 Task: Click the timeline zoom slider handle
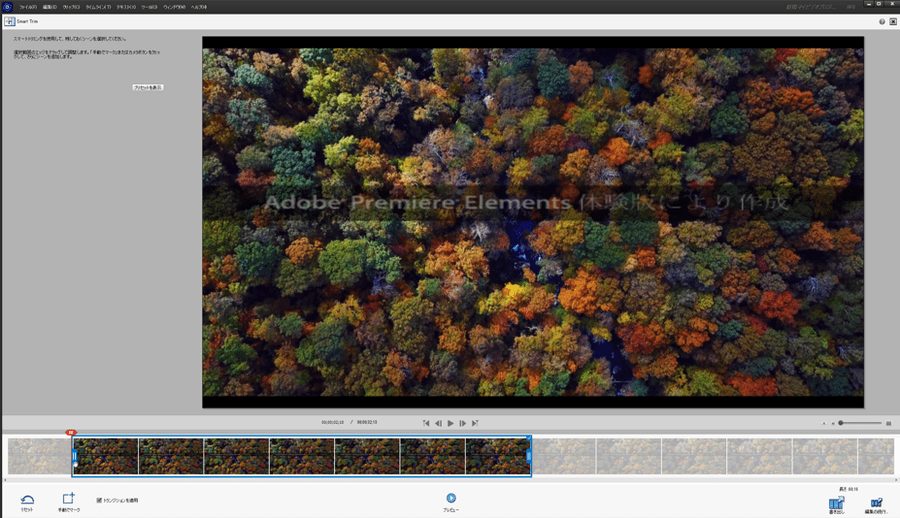[x=841, y=423]
